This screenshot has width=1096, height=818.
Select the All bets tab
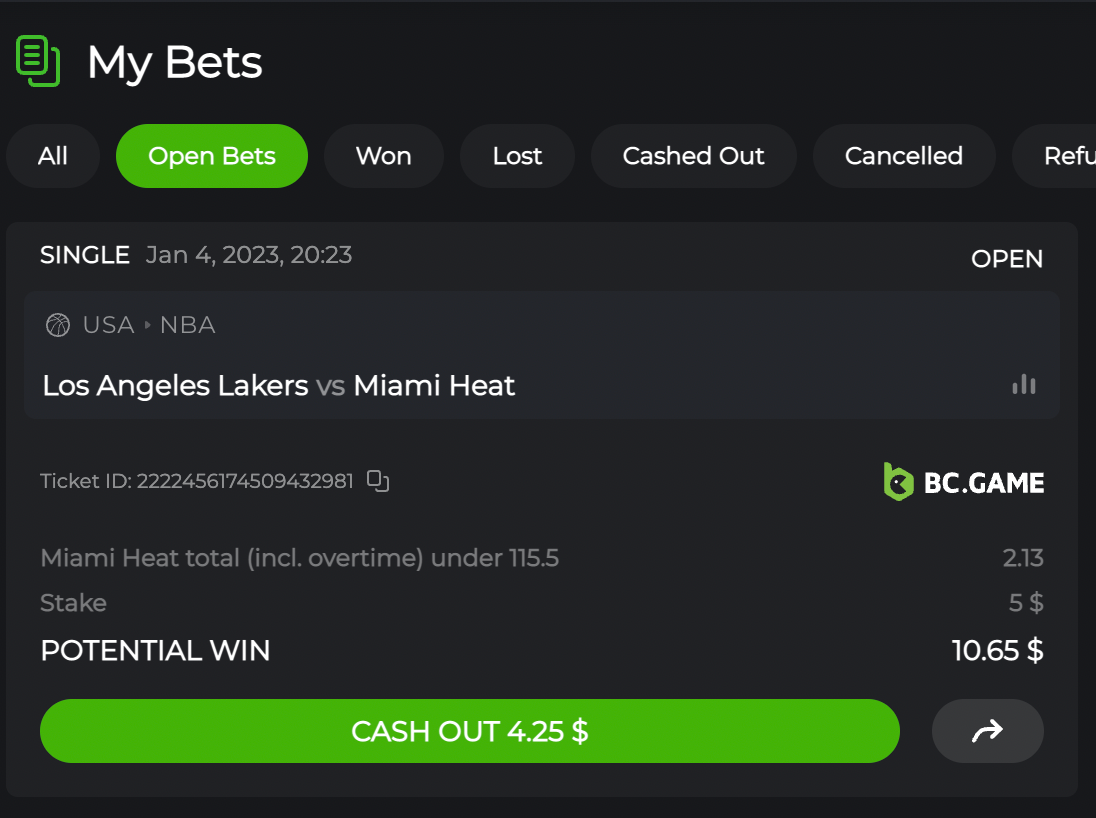click(53, 156)
